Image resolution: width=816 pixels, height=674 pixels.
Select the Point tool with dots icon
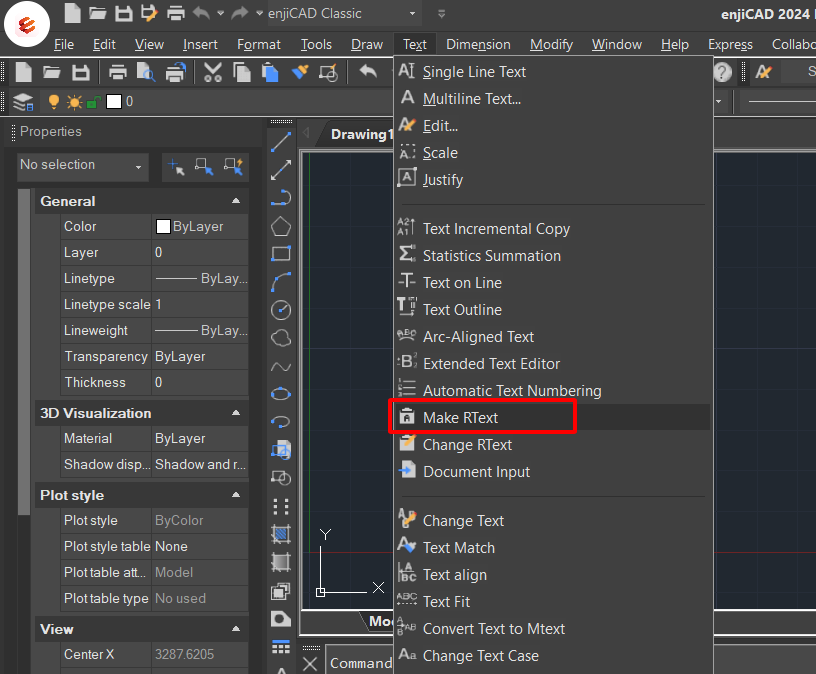(x=281, y=506)
